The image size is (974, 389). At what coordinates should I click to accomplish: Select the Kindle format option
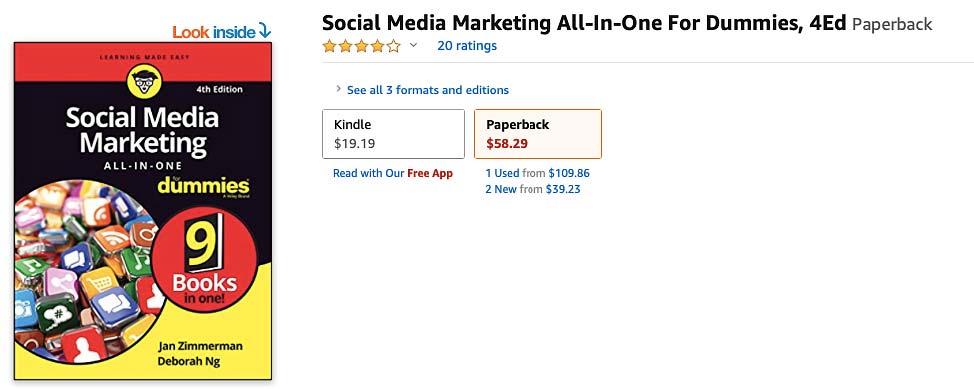coord(393,134)
